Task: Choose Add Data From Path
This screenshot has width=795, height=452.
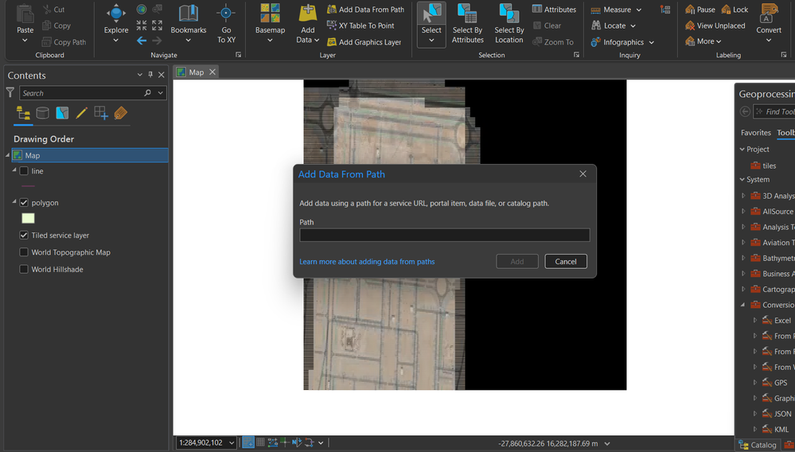Action: [366, 9]
